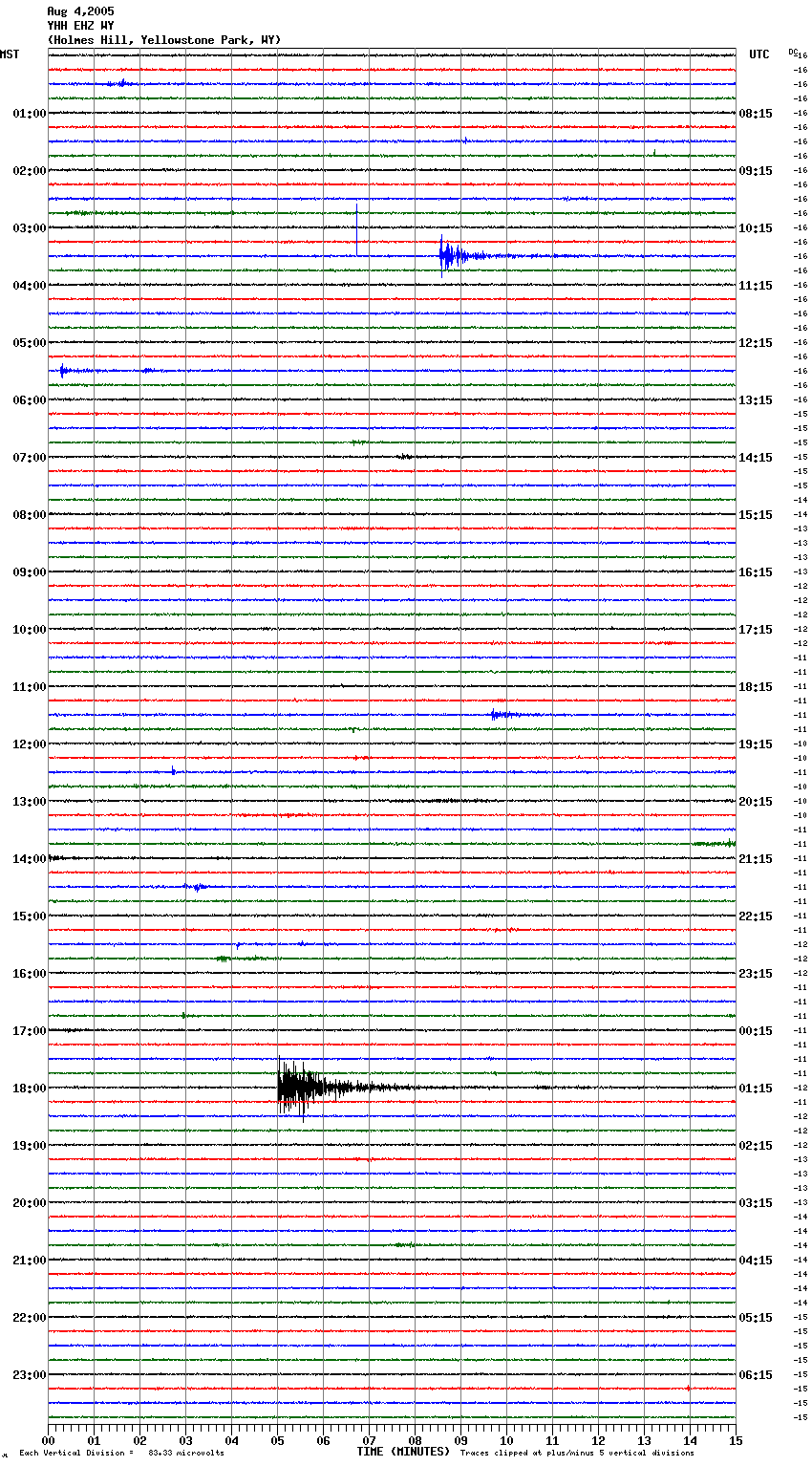Select the 09:00 MST row label
This screenshot has width=812, height=1466.
(30, 572)
